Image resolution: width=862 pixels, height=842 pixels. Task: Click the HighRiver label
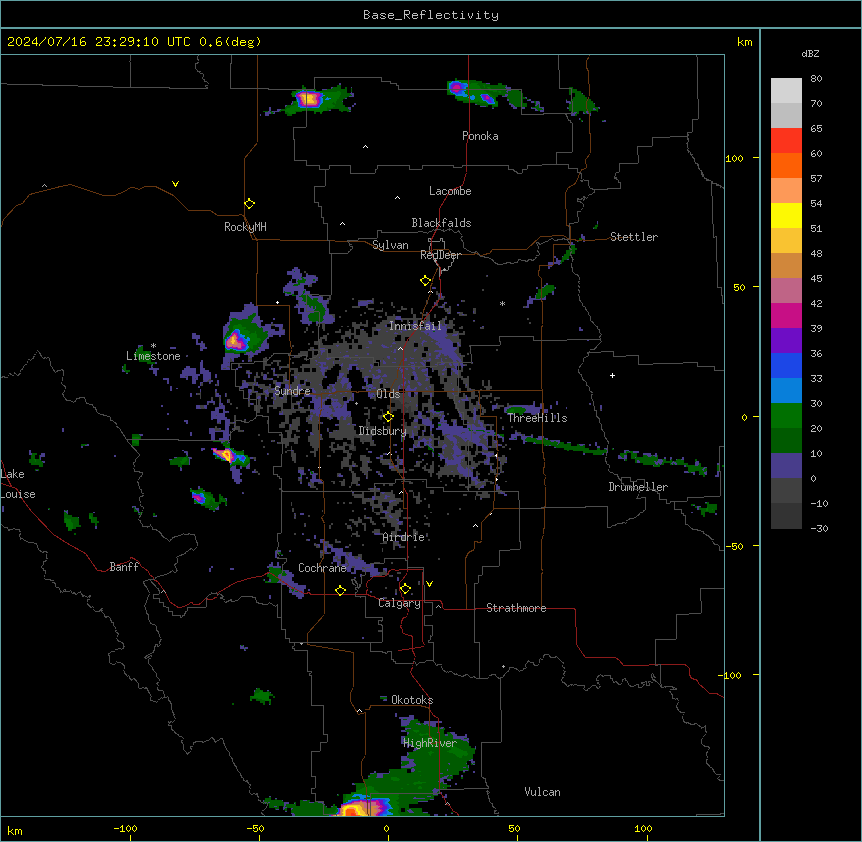tap(430, 743)
